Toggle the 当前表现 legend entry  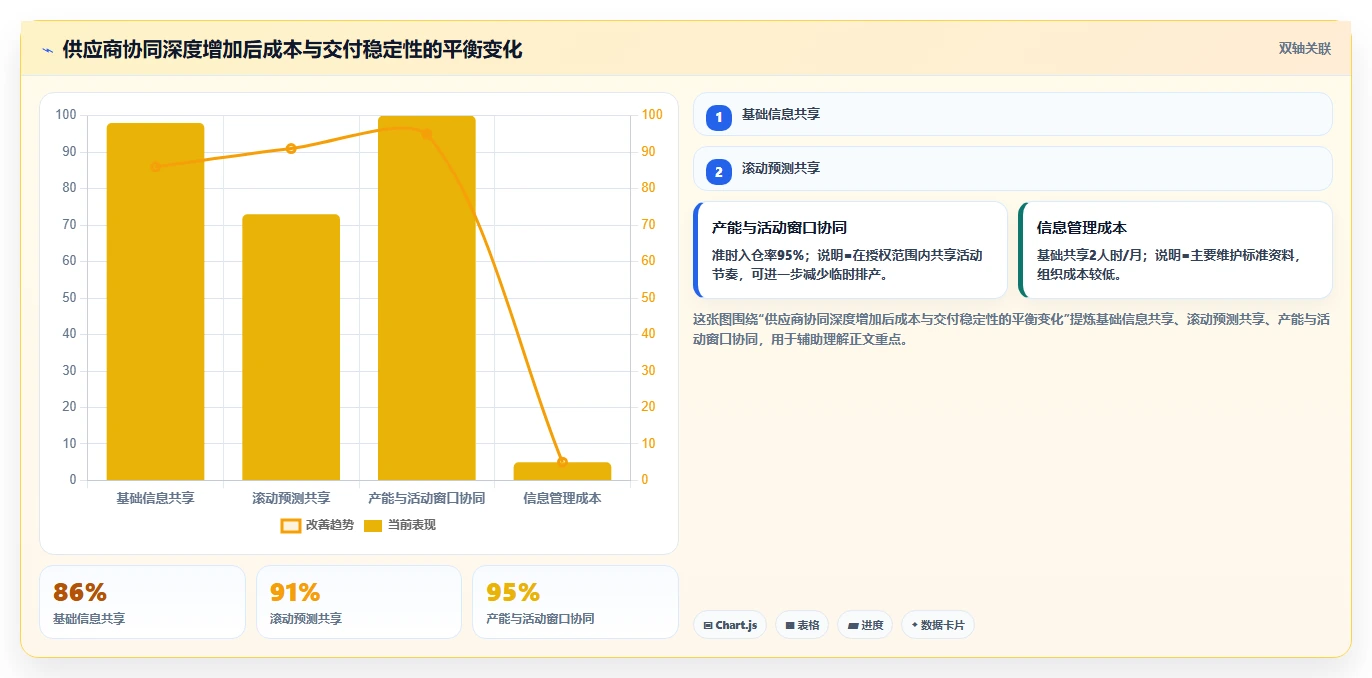(400, 525)
